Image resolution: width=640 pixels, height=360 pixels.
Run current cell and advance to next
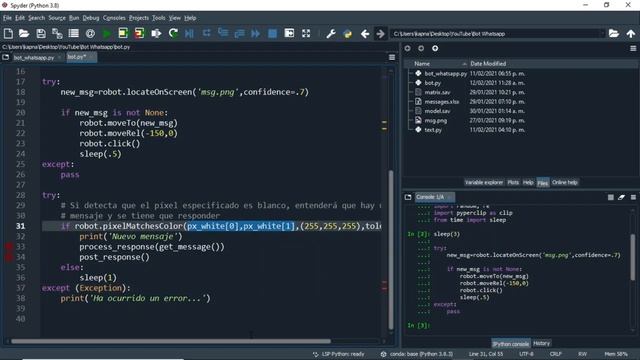[x=139, y=33]
